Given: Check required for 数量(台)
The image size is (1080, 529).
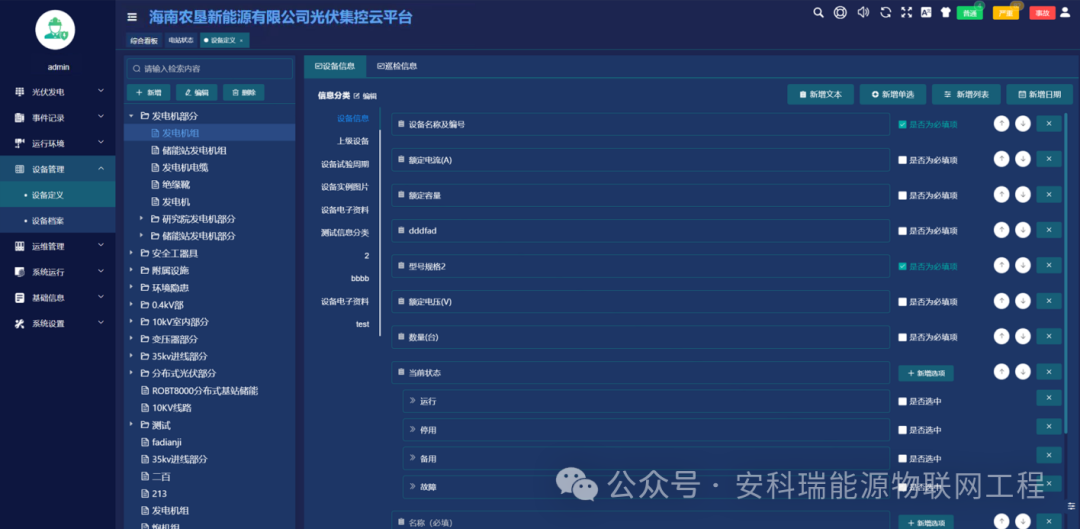Looking at the screenshot, I should coord(902,337).
